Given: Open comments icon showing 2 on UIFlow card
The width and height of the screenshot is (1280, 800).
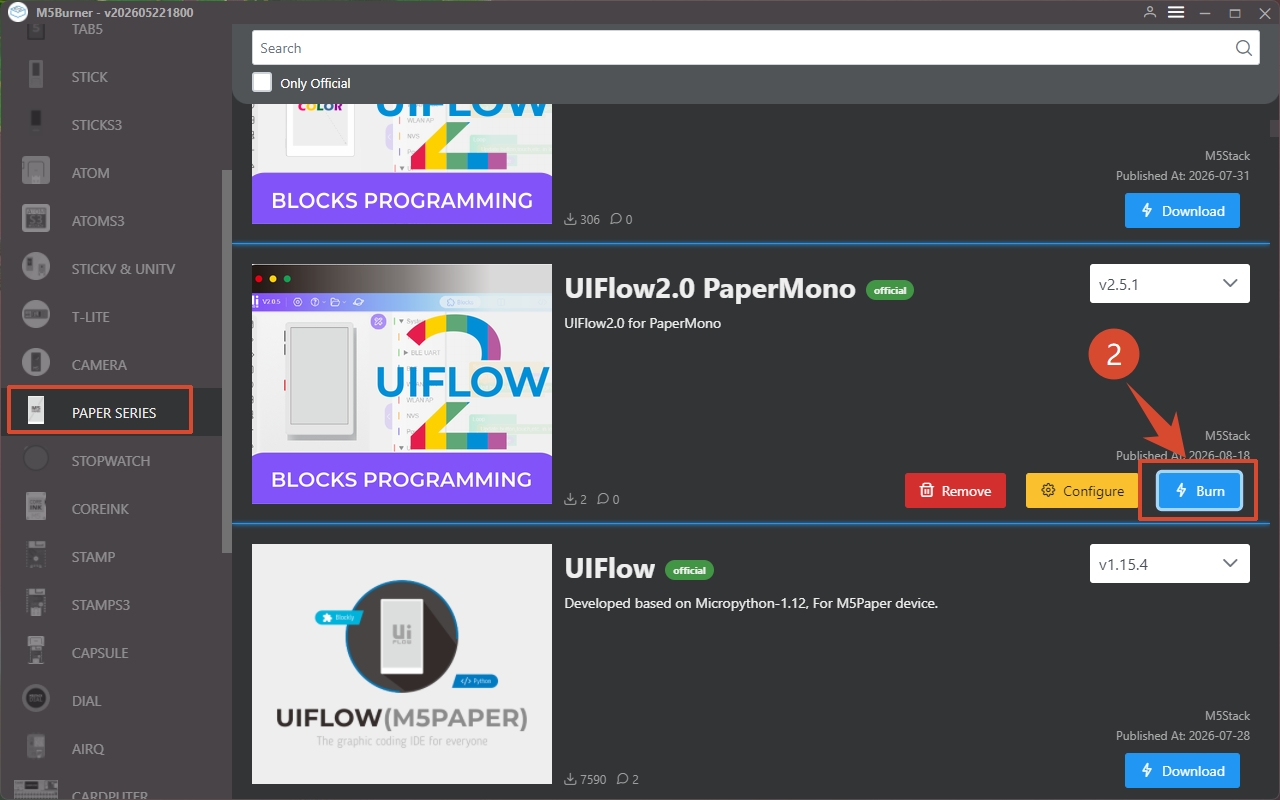Looking at the screenshot, I should click(622, 779).
